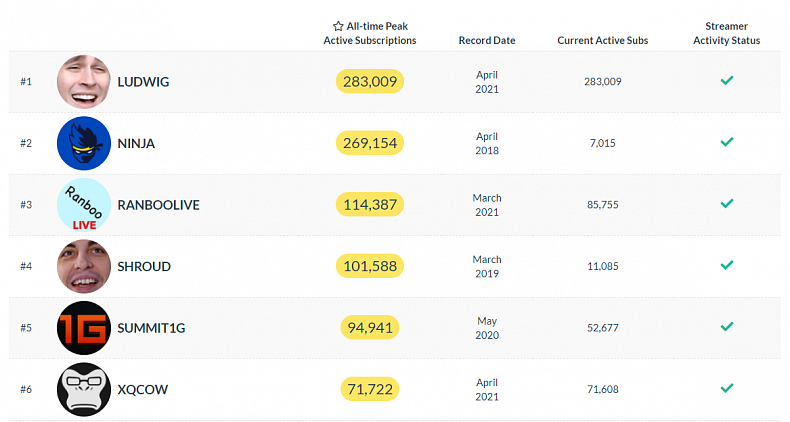
Task: Click Ludwig's green activity checkmark
Action: click(x=727, y=81)
